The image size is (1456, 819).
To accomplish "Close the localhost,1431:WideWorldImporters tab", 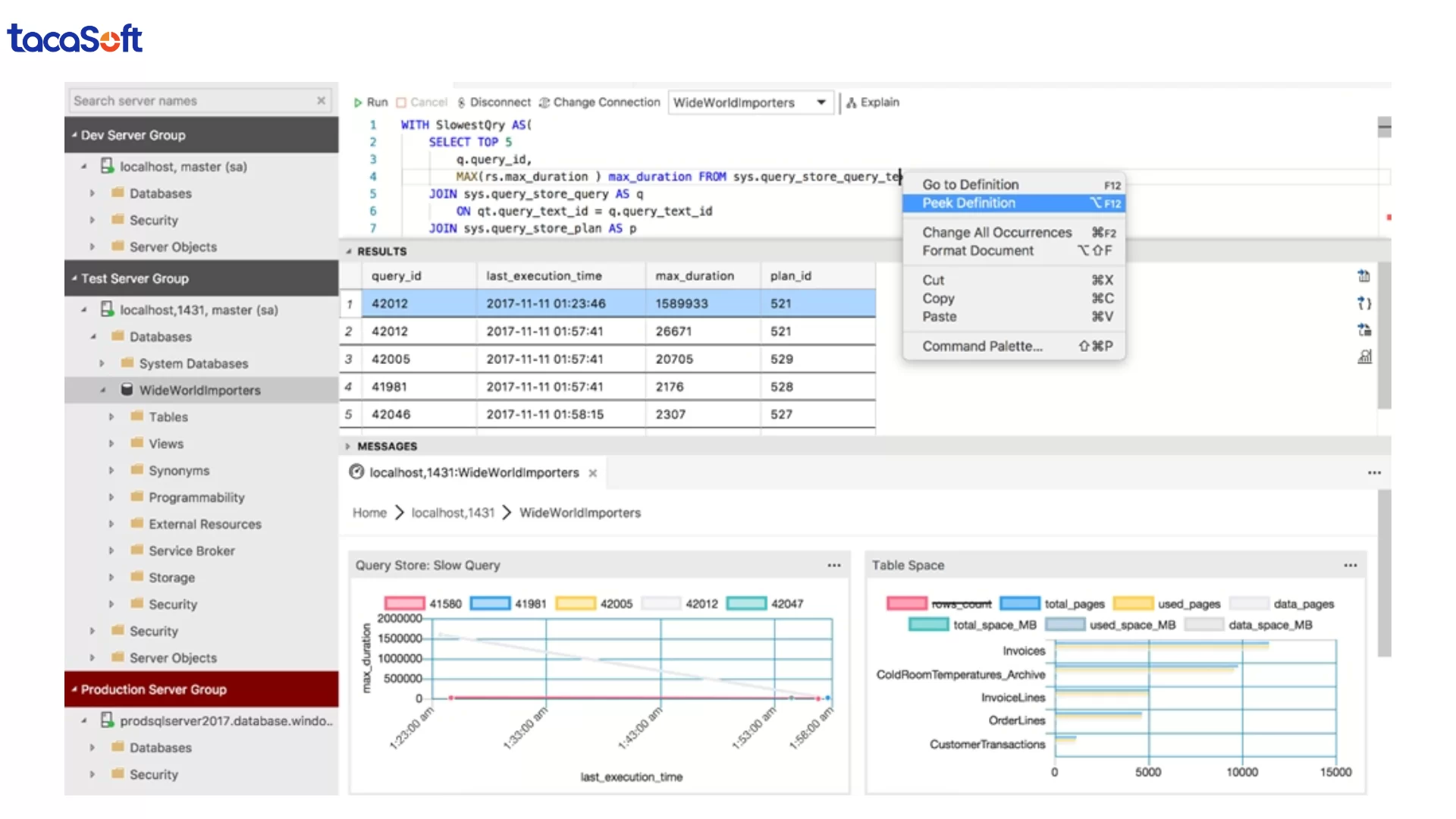I will pyautogui.click(x=593, y=473).
